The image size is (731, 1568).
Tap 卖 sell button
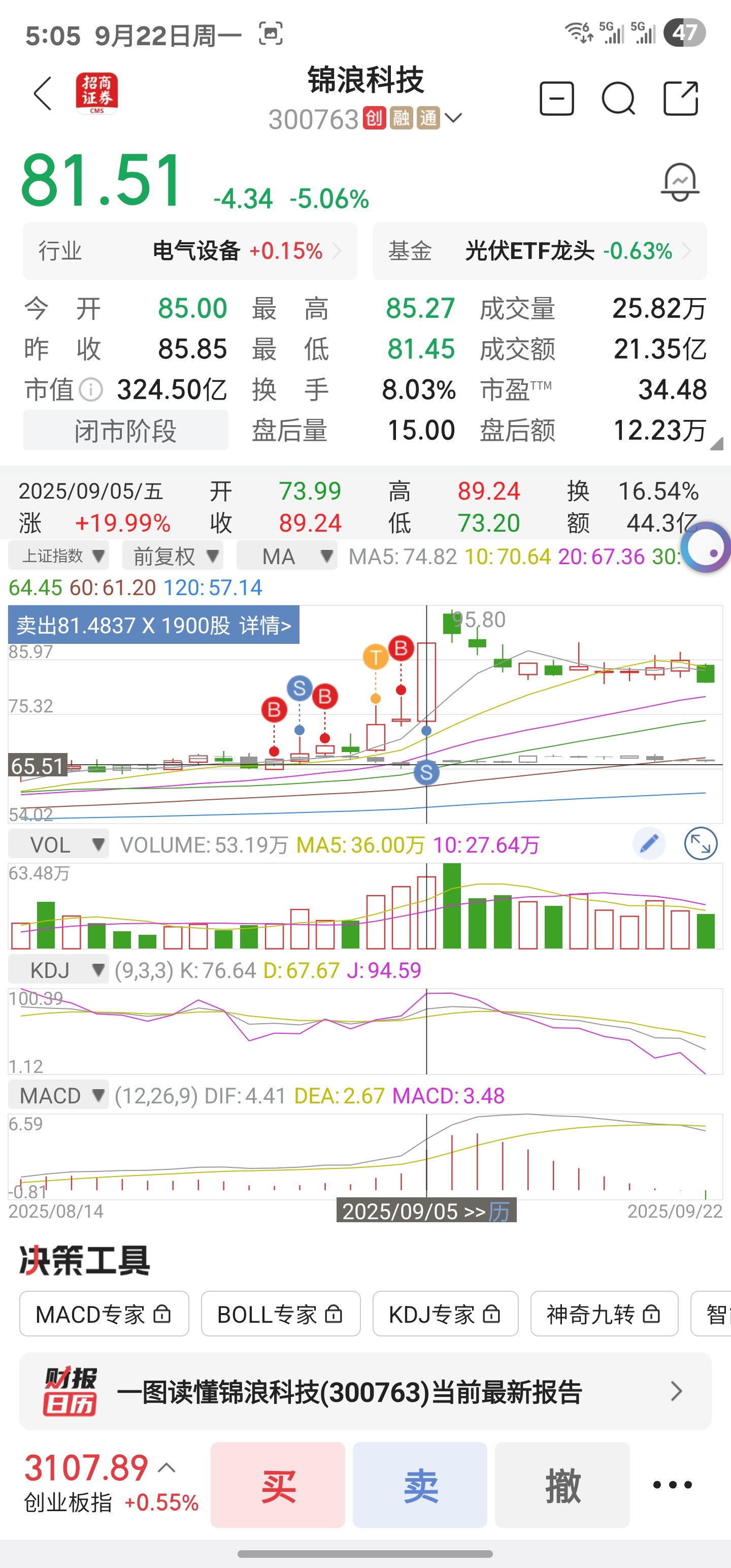(x=420, y=1485)
